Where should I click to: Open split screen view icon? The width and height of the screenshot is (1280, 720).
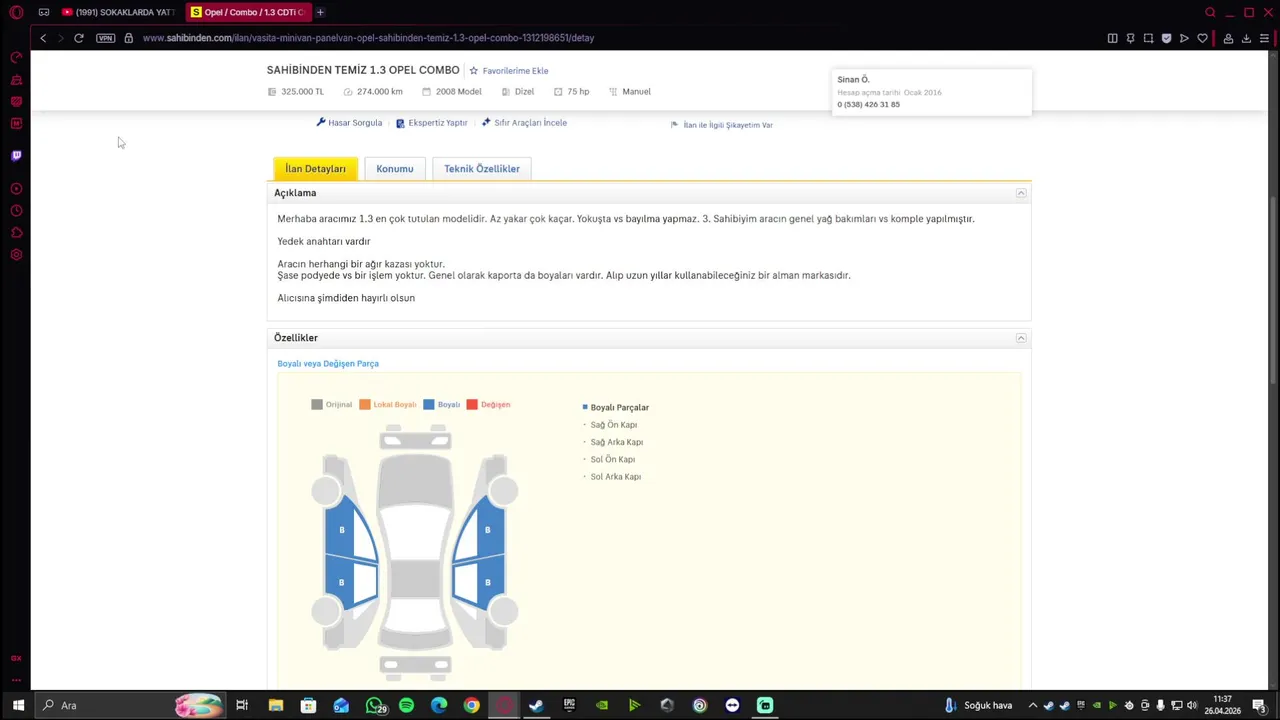(x=1112, y=38)
